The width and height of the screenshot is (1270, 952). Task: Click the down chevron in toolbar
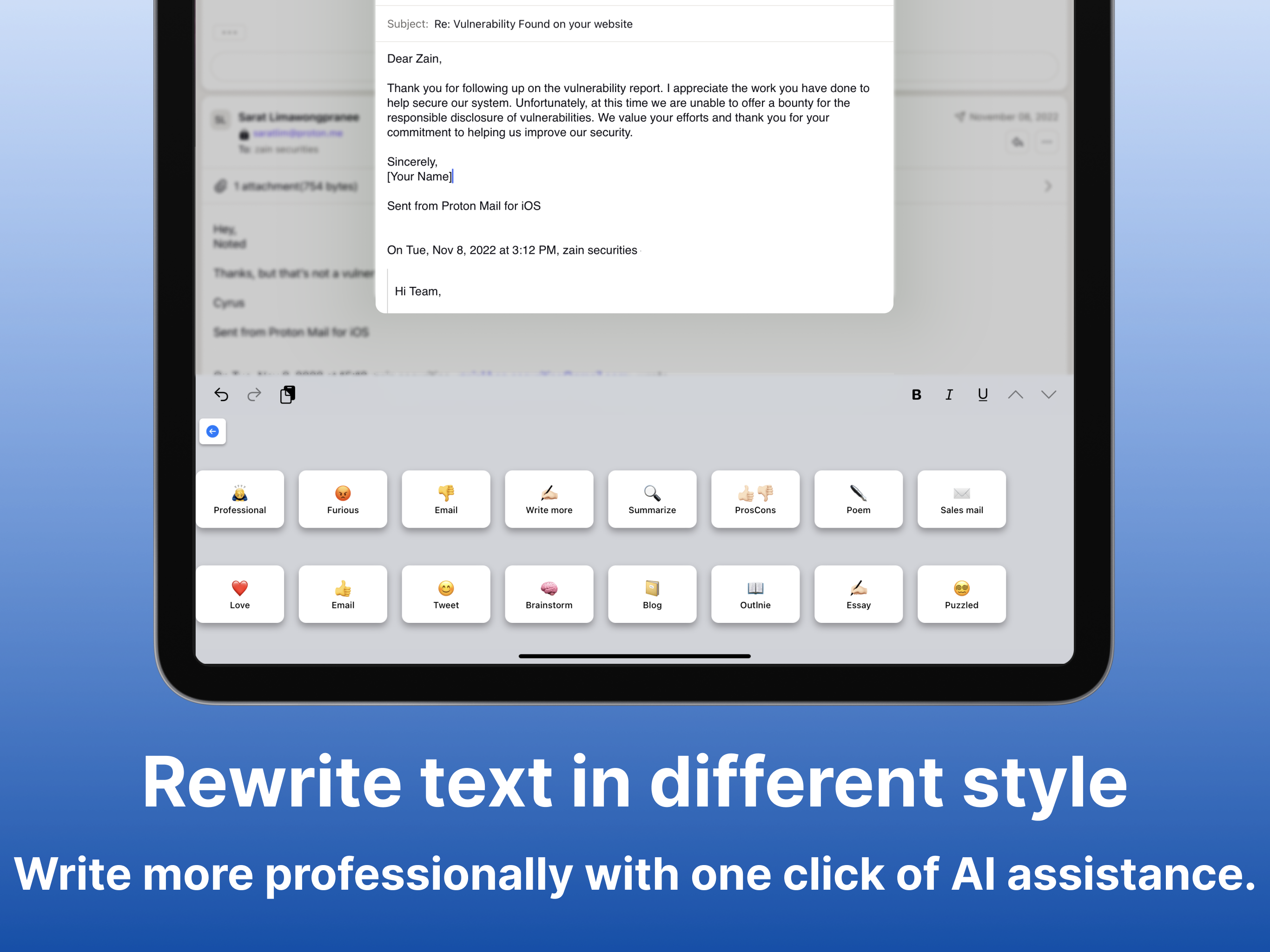click(1048, 395)
